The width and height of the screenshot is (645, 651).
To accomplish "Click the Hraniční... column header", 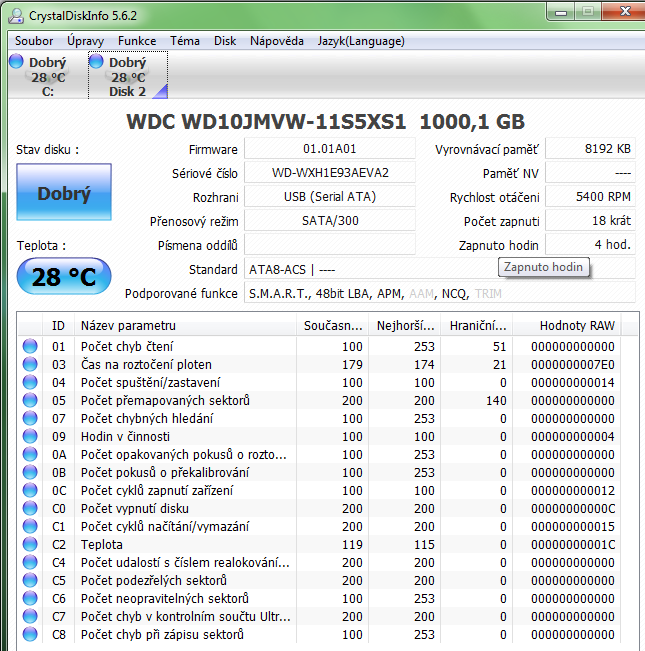I will pos(477,326).
